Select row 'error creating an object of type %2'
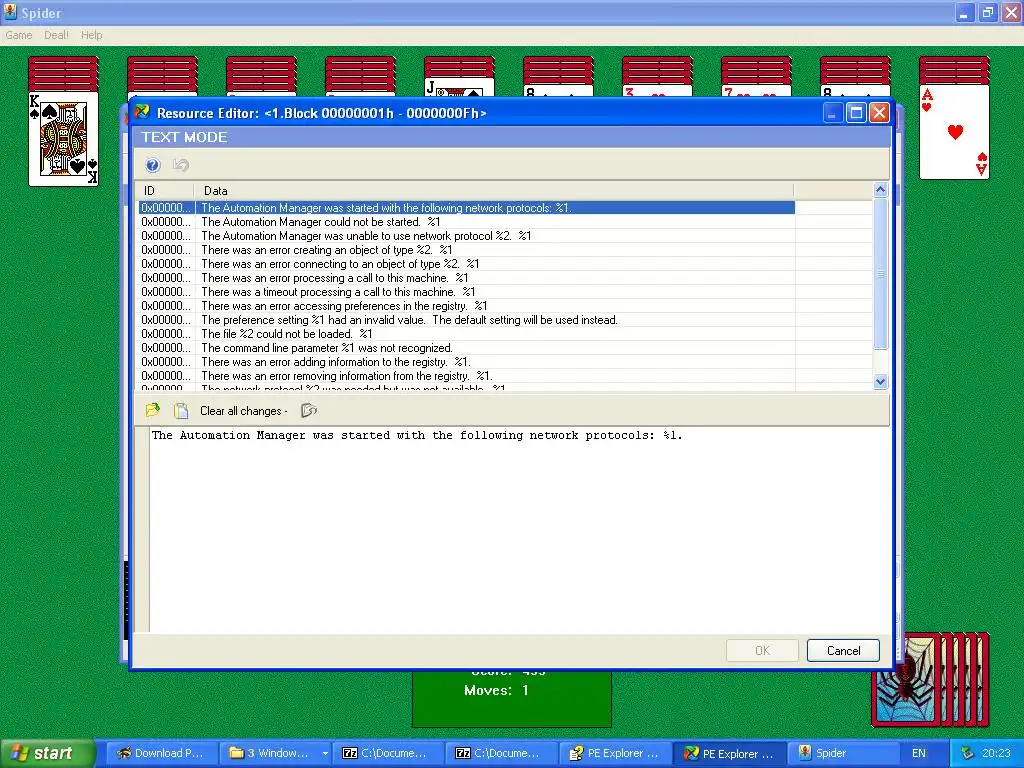 pos(467,250)
